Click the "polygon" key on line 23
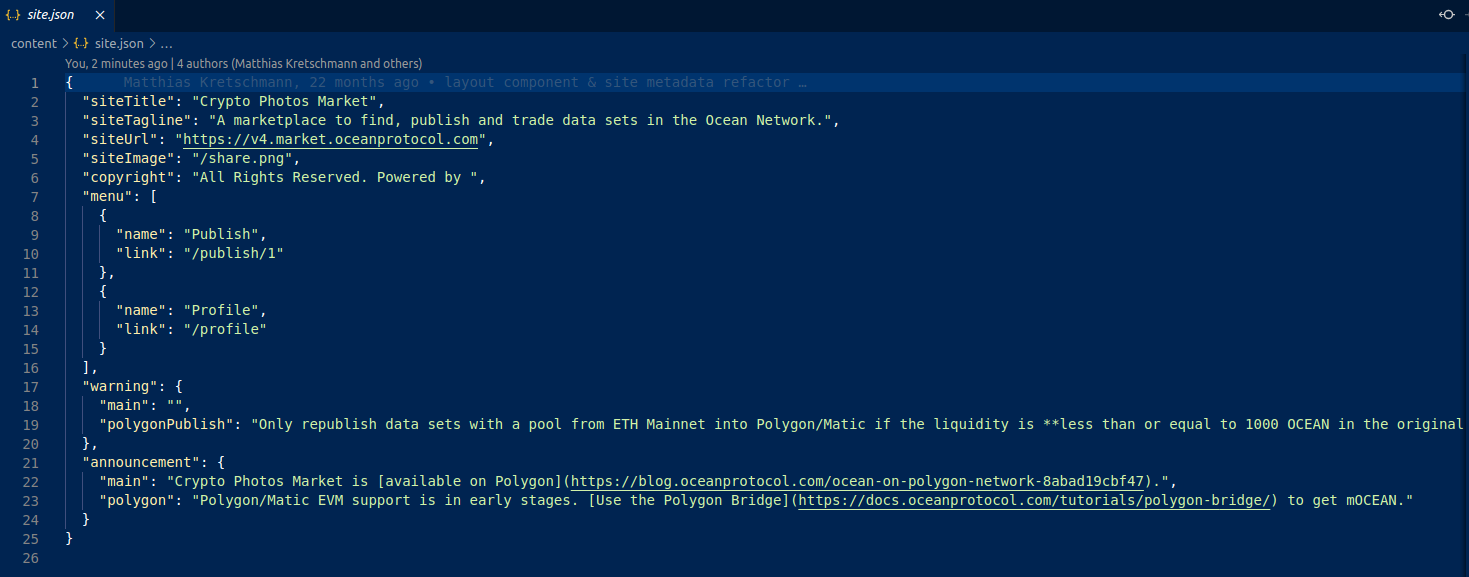1469x577 pixels. point(137,500)
